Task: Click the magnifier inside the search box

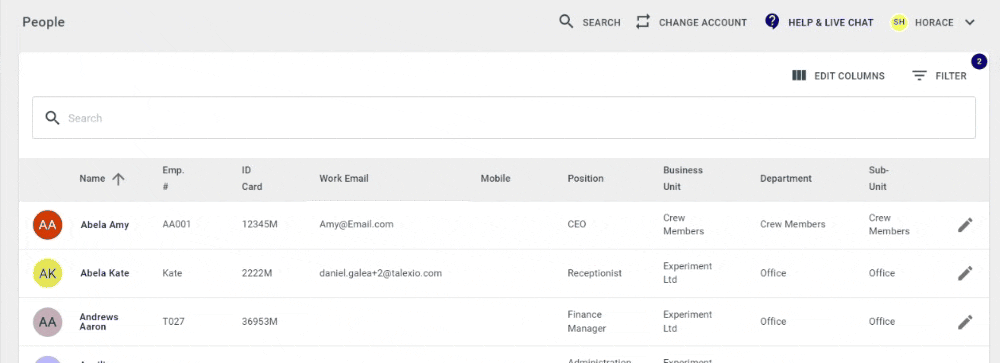Action: [x=52, y=118]
